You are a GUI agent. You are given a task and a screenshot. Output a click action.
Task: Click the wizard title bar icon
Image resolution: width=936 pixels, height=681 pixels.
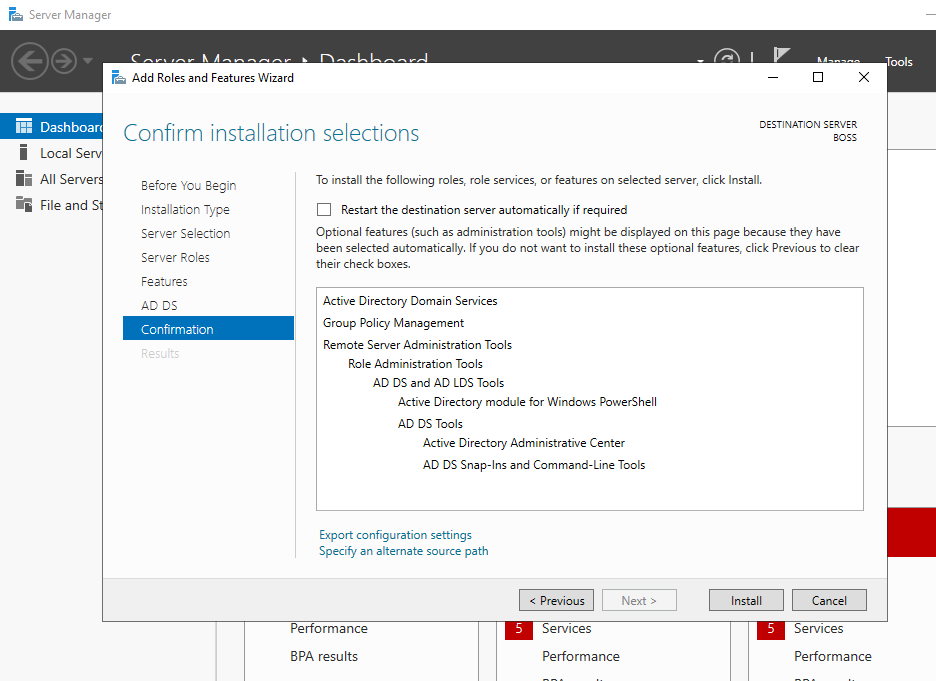[119, 78]
